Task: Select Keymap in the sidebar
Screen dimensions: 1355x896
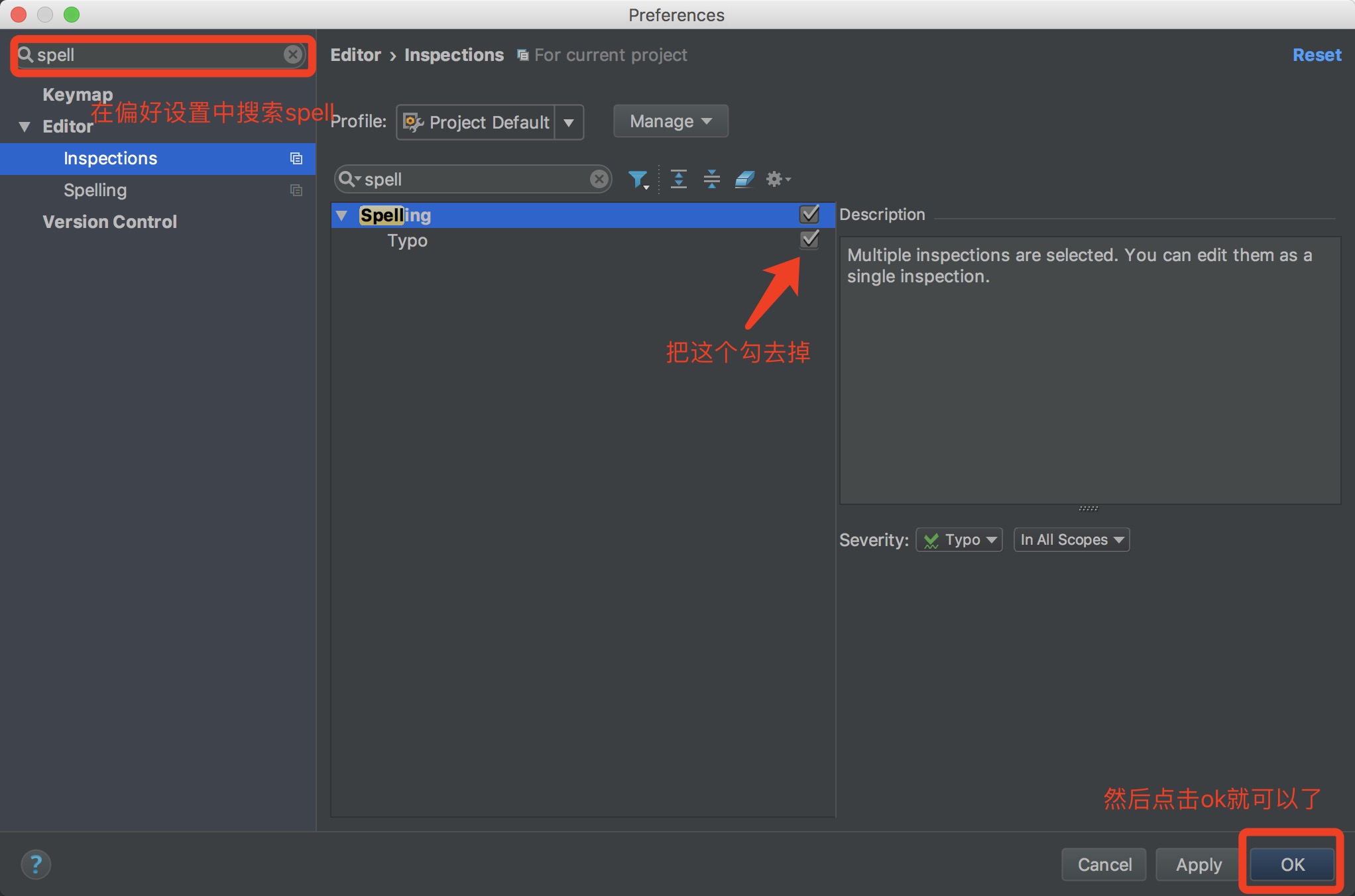Action: (x=78, y=94)
